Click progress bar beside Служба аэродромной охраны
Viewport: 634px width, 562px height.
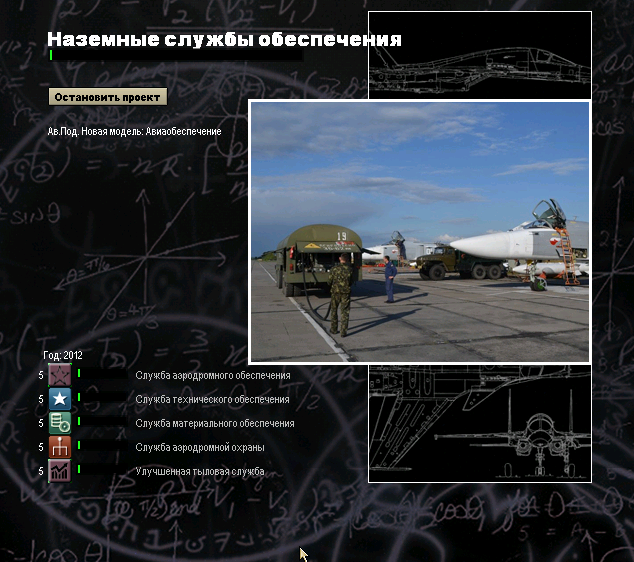(102, 445)
